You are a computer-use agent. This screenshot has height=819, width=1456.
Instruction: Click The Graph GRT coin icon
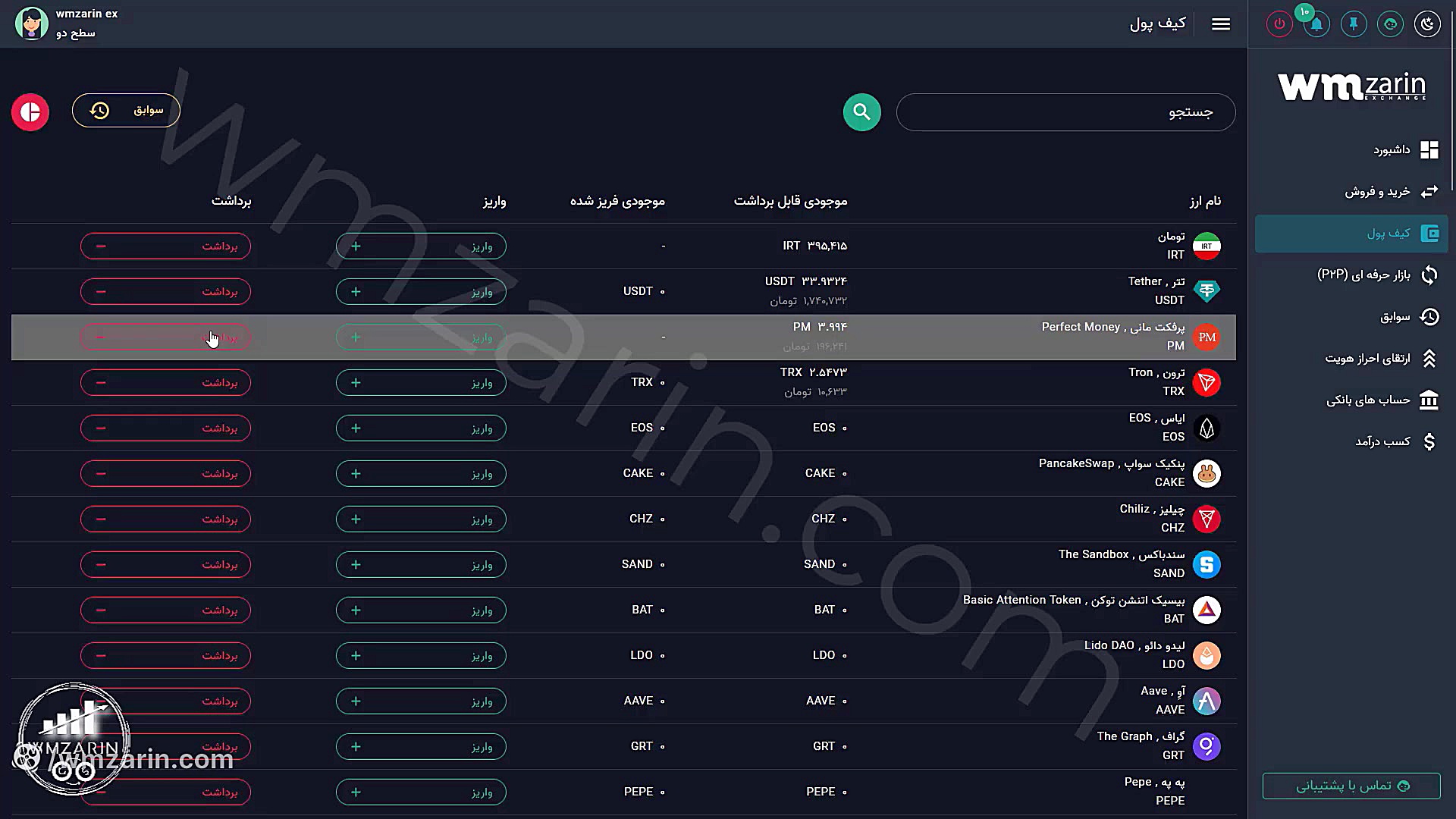[1207, 746]
